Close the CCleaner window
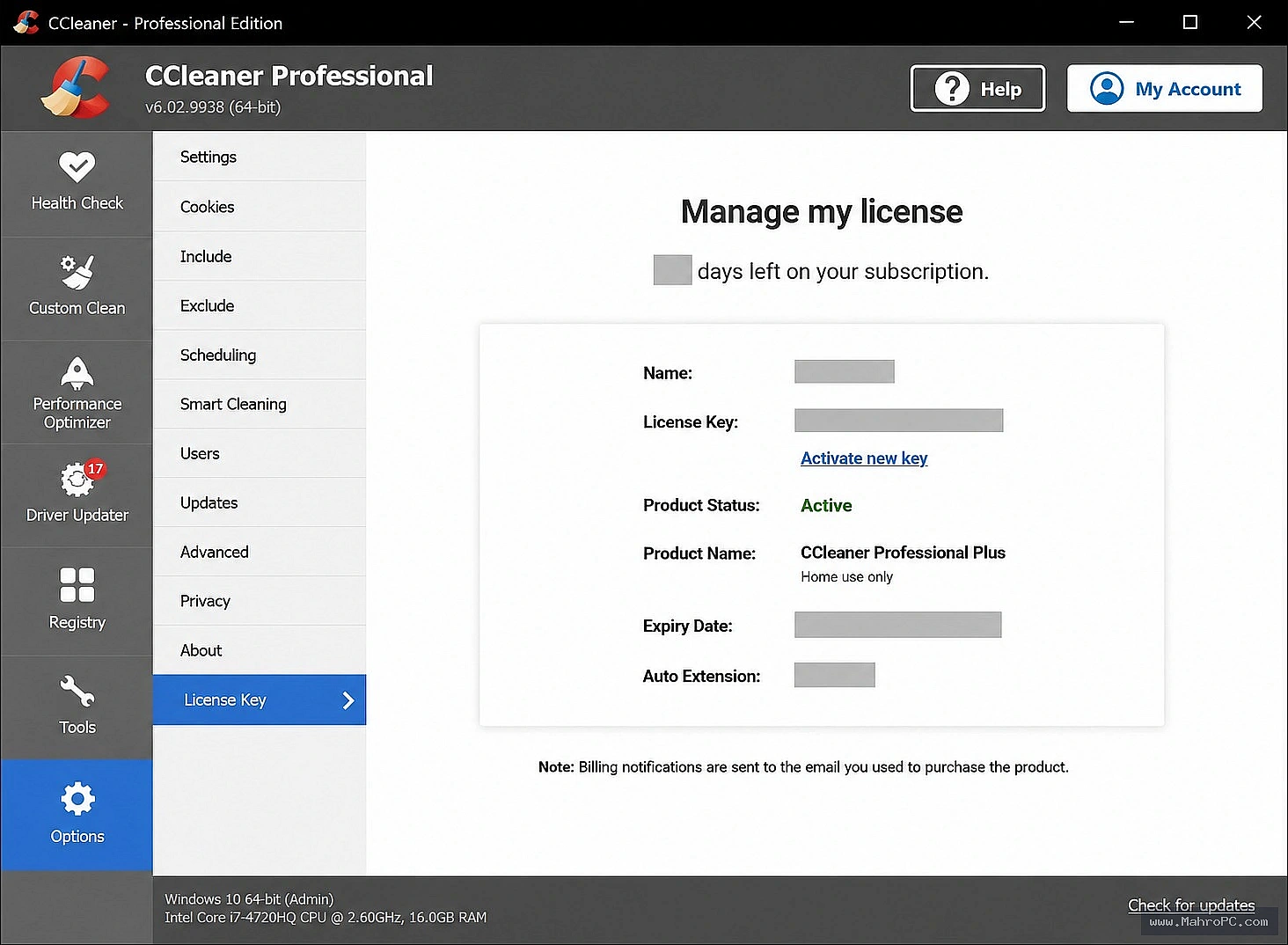 pos(1255,23)
